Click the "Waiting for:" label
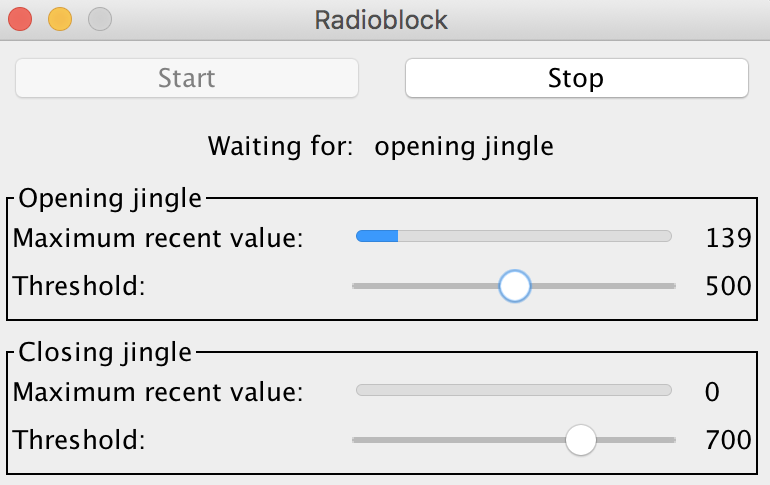The image size is (770, 485). (280, 147)
